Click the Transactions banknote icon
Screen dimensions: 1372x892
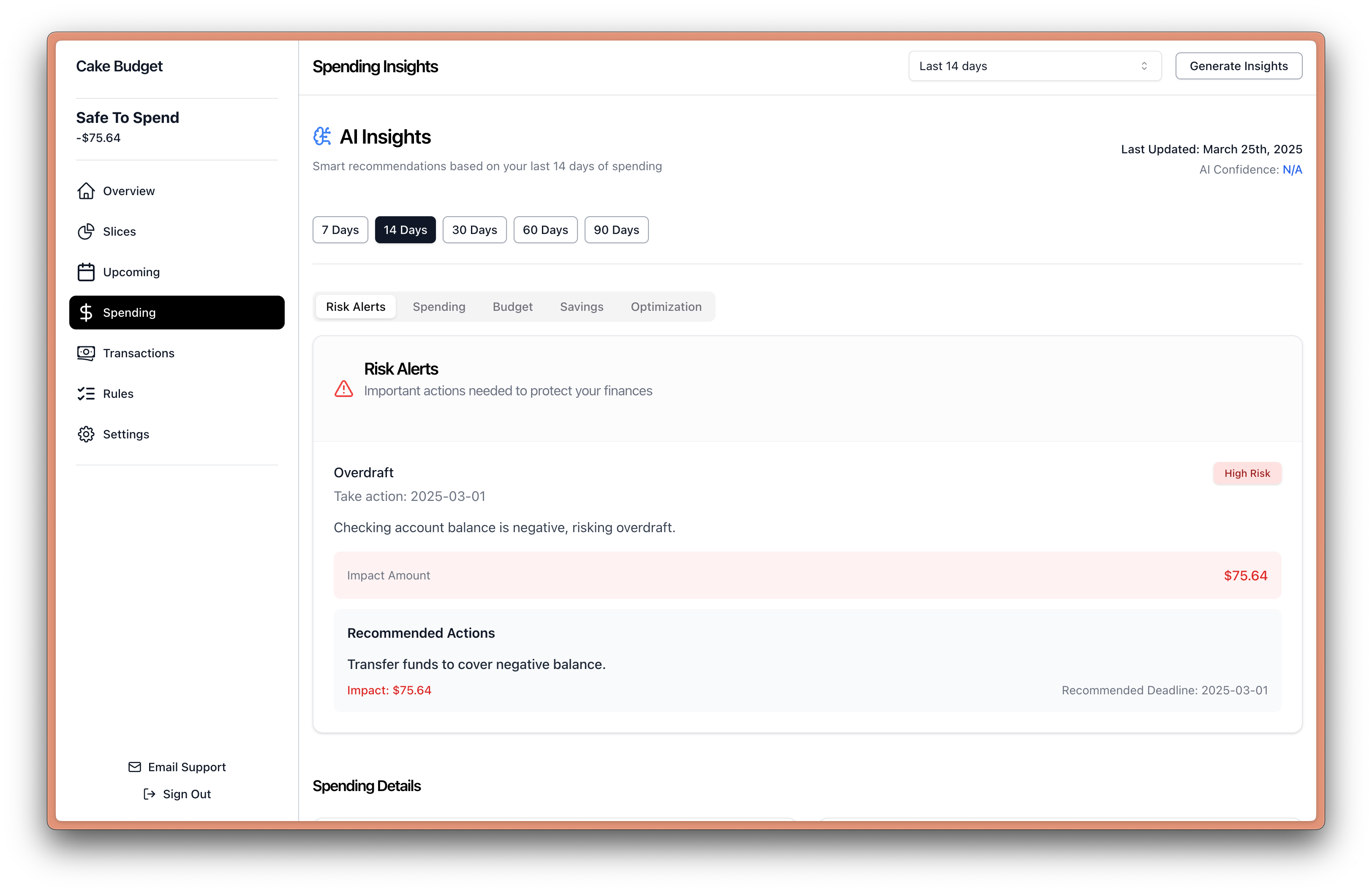(x=86, y=353)
